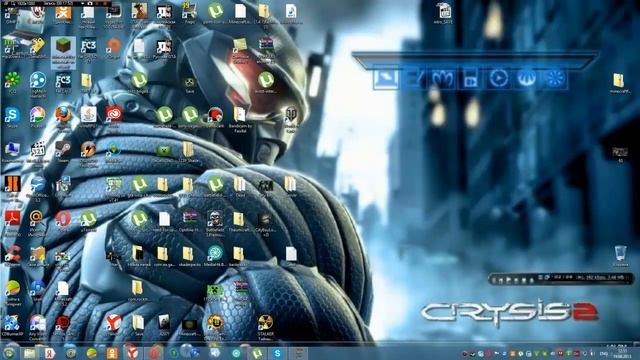The height and width of the screenshot is (360, 640).
Task: Play track in mini media player bar
Action: click(509, 280)
